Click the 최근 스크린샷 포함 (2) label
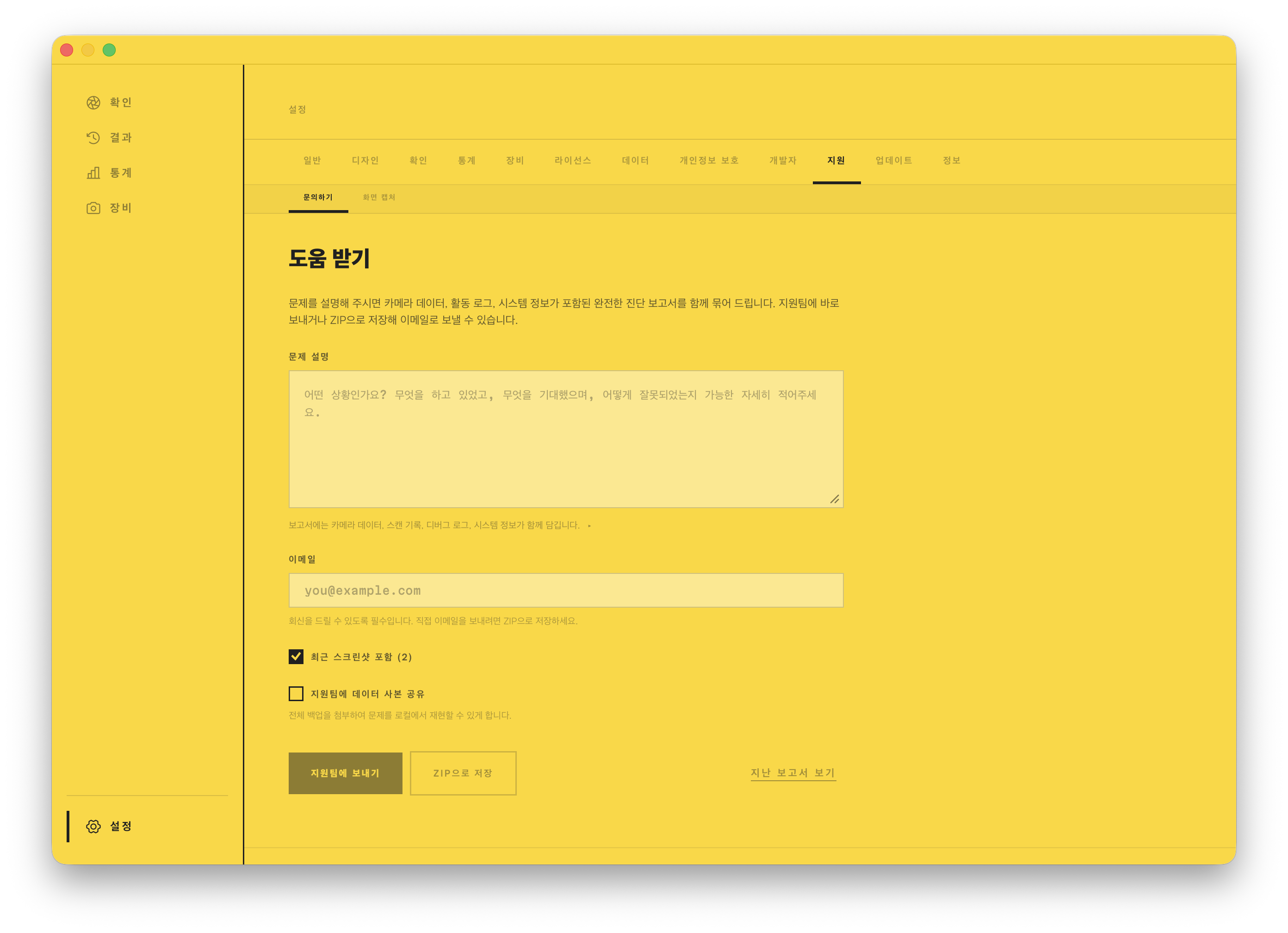This screenshot has height=933, width=1288. tap(361, 658)
